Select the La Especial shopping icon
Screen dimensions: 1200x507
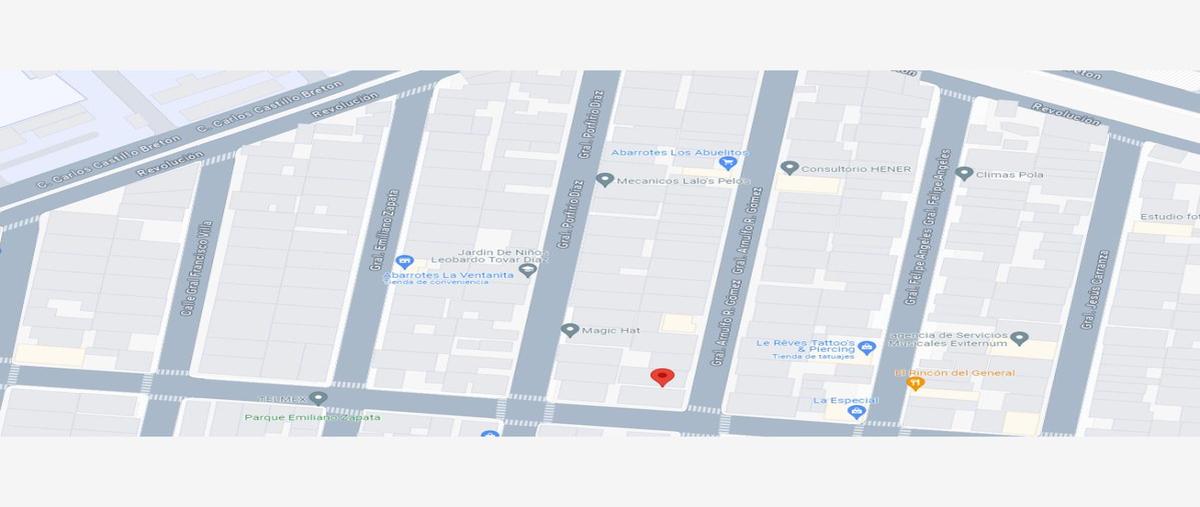click(856, 411)
